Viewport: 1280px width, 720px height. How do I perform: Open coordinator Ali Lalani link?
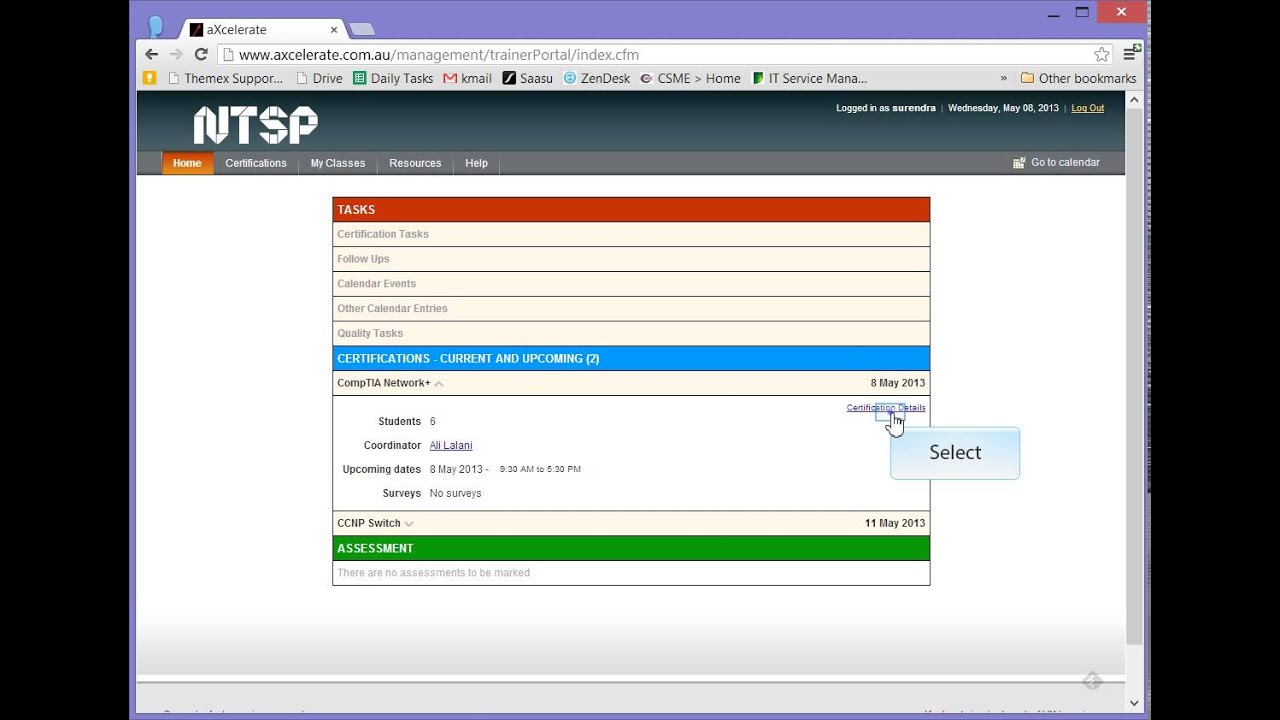pos(451,445)
